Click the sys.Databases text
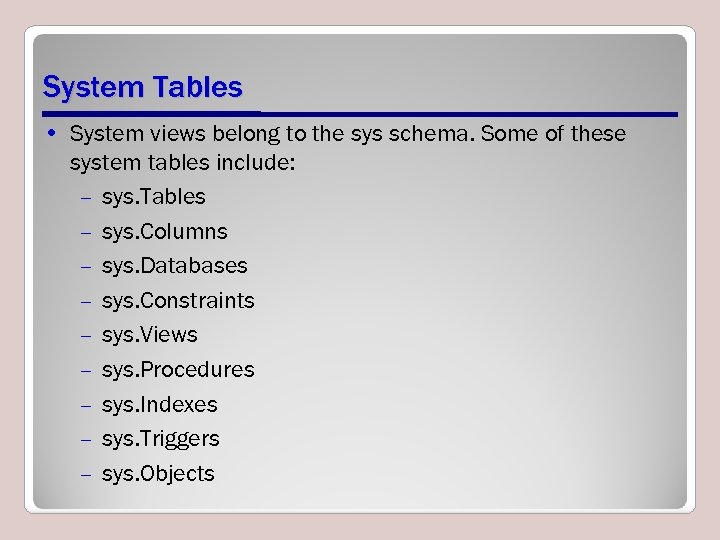This screenshot has width=720, height=540. click(174, 266)
